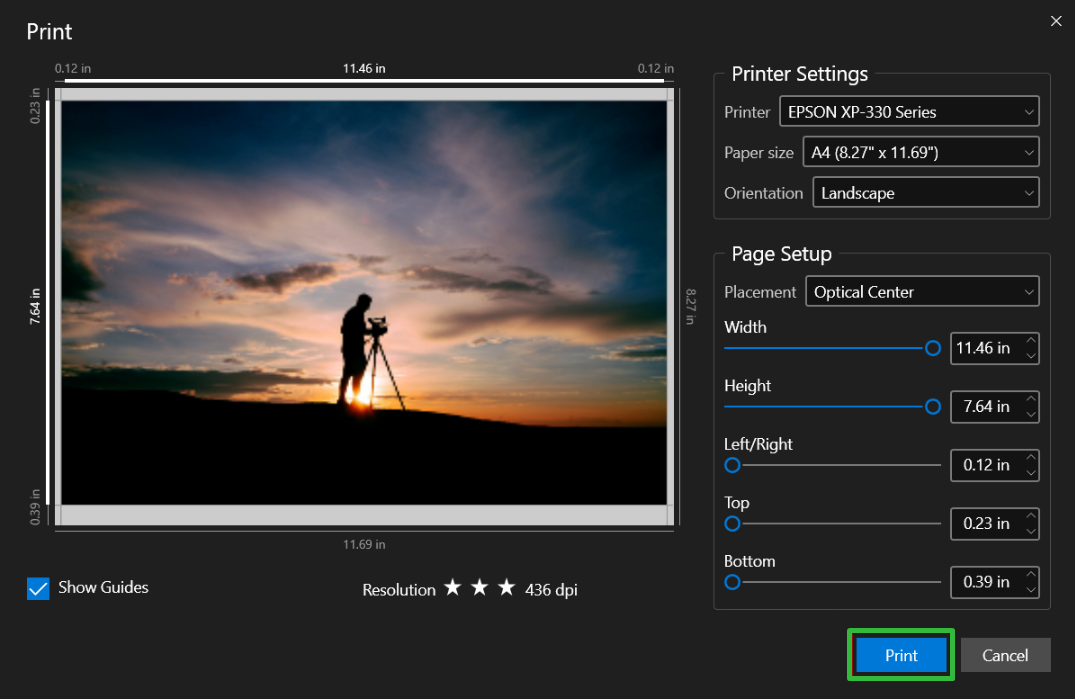This screenshot has height=699, width=1075.
Task: Click the Height slider handle
Action: click(x=932, y=406)
